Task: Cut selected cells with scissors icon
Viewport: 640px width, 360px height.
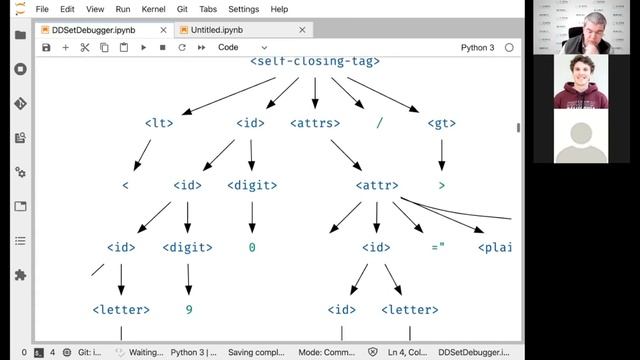Action: pyautogui.click(x=85, y=47)
